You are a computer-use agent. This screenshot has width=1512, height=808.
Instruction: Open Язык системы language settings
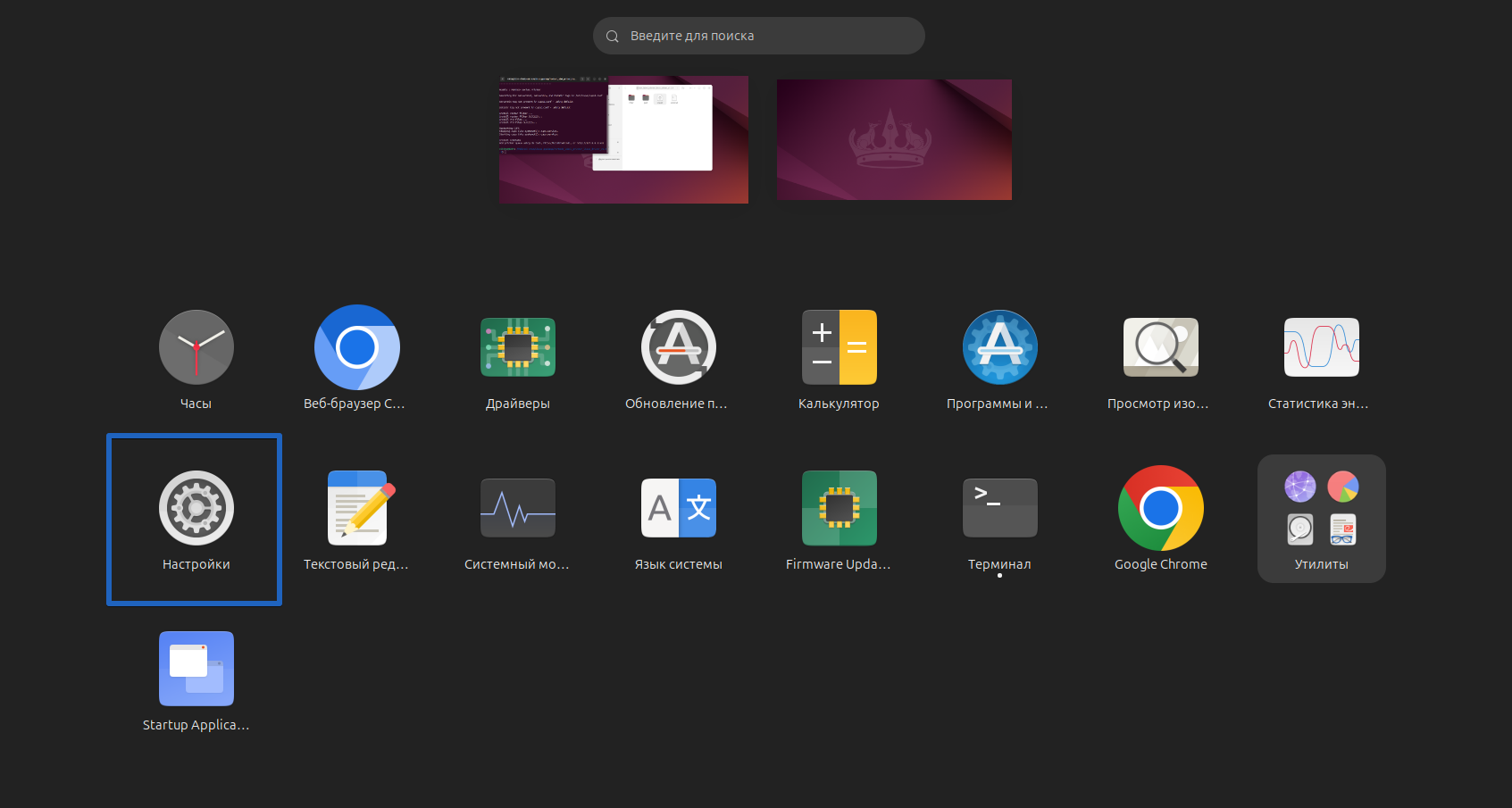tap(678, 509)
